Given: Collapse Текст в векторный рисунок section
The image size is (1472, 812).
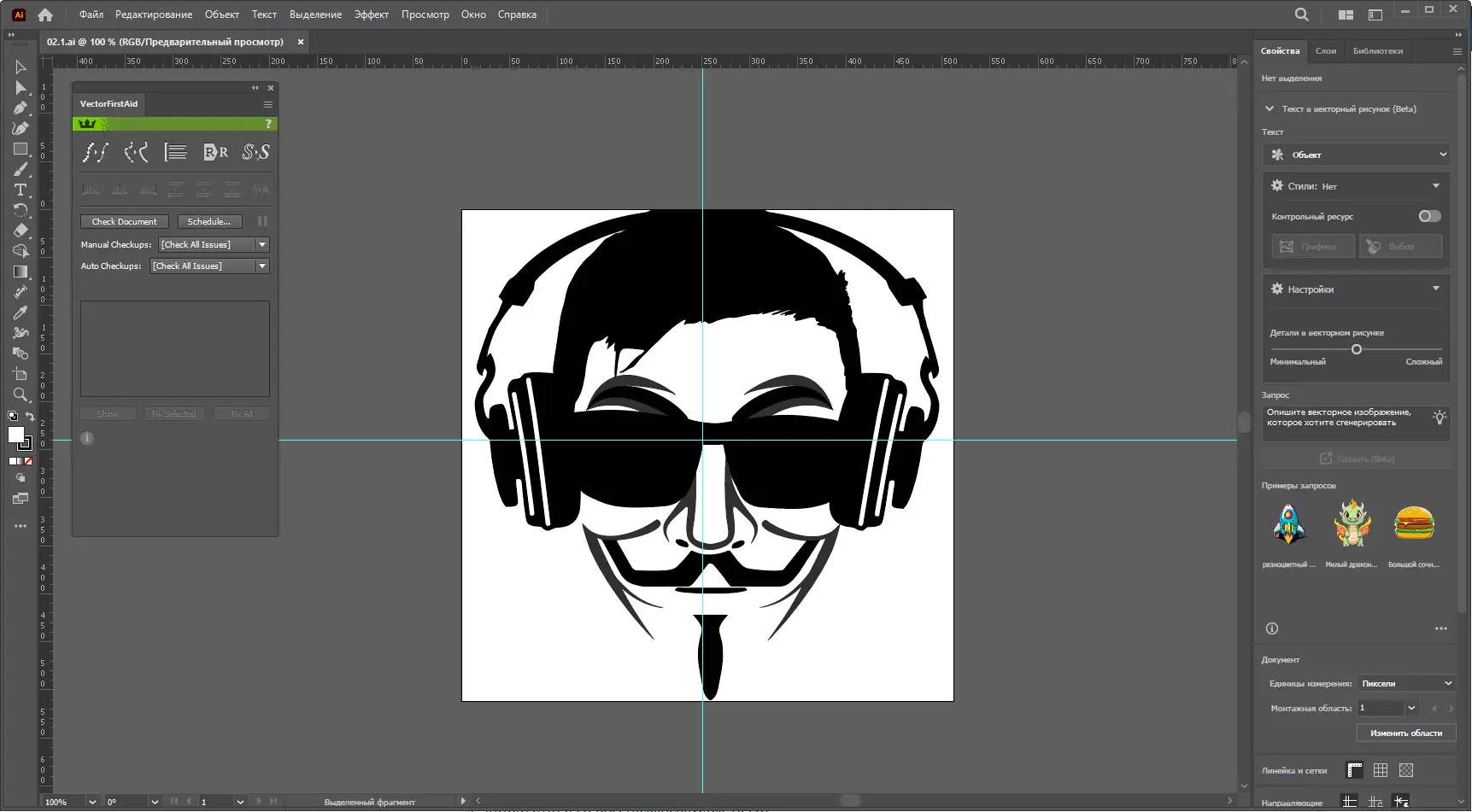Looking at the screenshot, I should tap(1270, 108).
